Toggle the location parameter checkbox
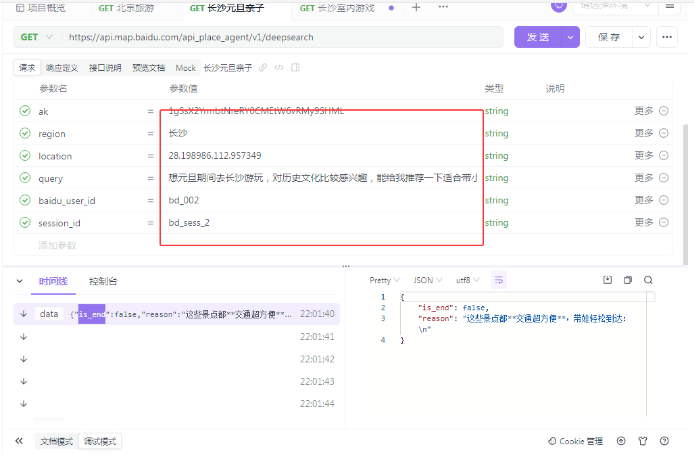Image resolution: width=694 pixels, height=455 pixels. pos(25,155)
